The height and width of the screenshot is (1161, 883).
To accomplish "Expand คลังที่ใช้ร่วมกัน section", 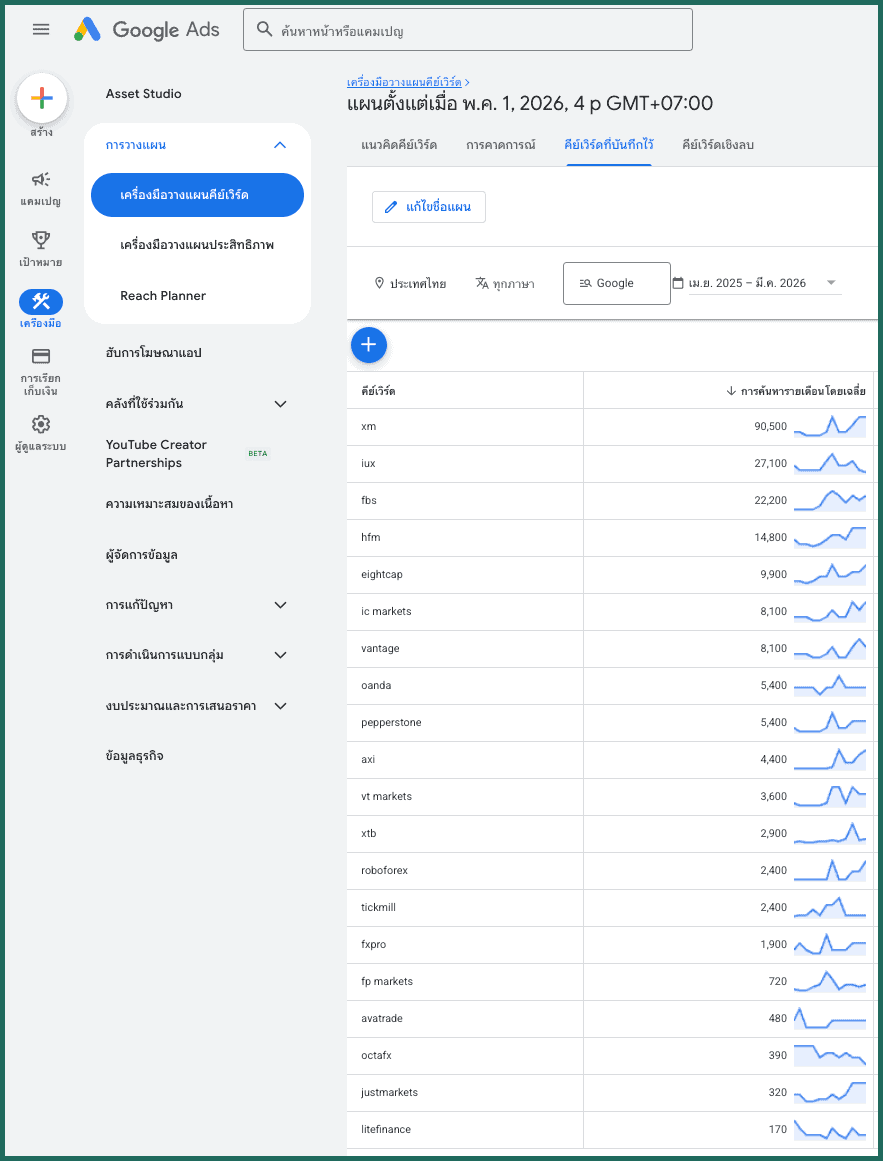I will (281, 404).
